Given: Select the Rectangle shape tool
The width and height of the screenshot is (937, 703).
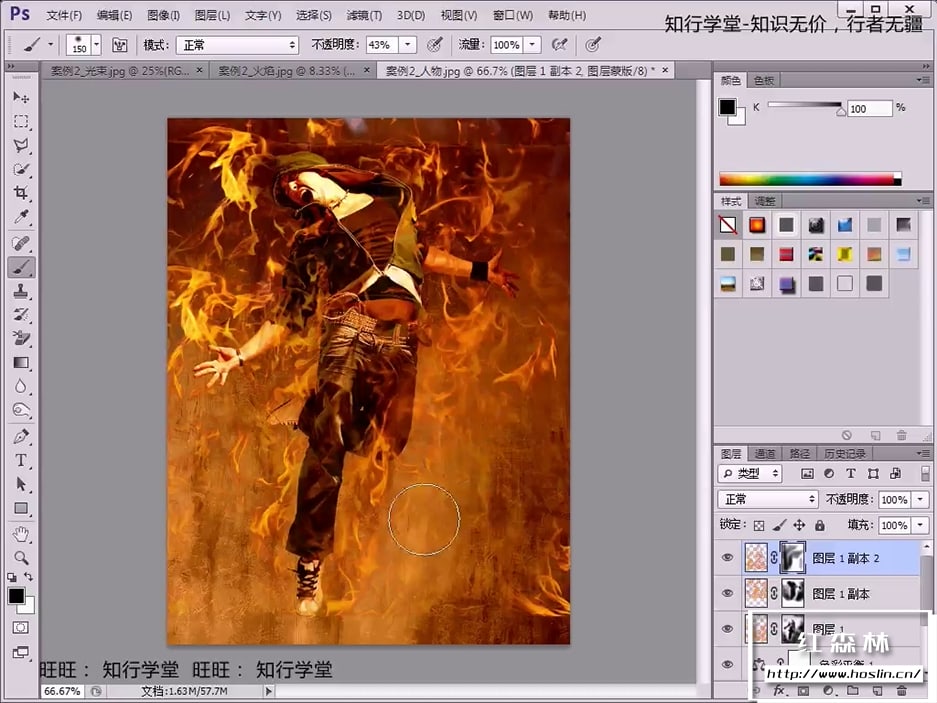Looking at the screenshot, I should (x=21, y=508).
